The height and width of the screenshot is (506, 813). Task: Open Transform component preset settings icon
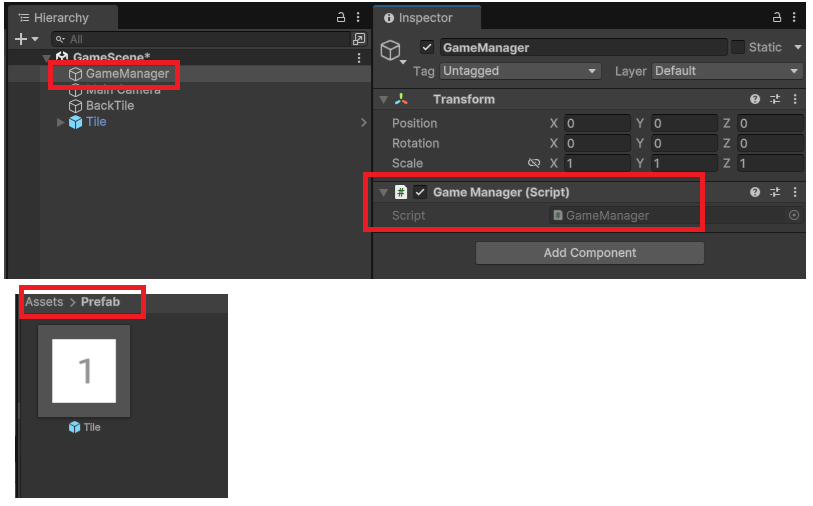tap(775, 99)
